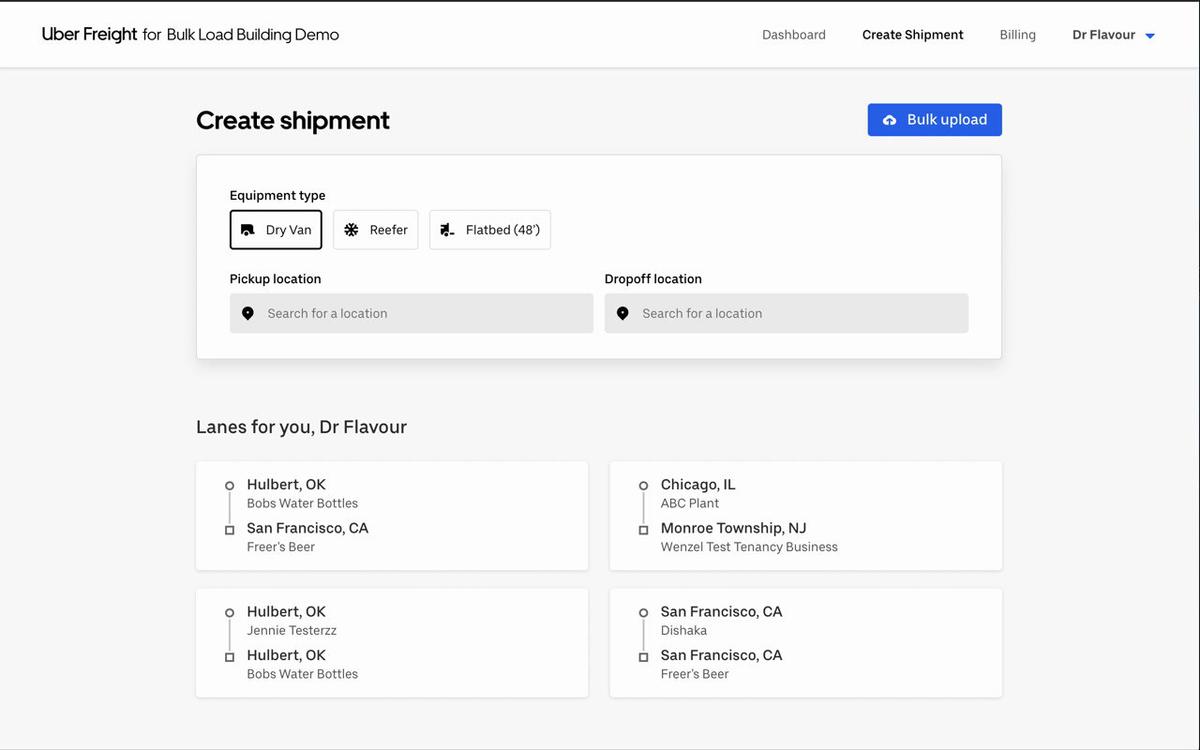Click the 'Bulk Load Building Demo' header text
The width and height of the screenshot is (1200, 750).
(253, 35)
